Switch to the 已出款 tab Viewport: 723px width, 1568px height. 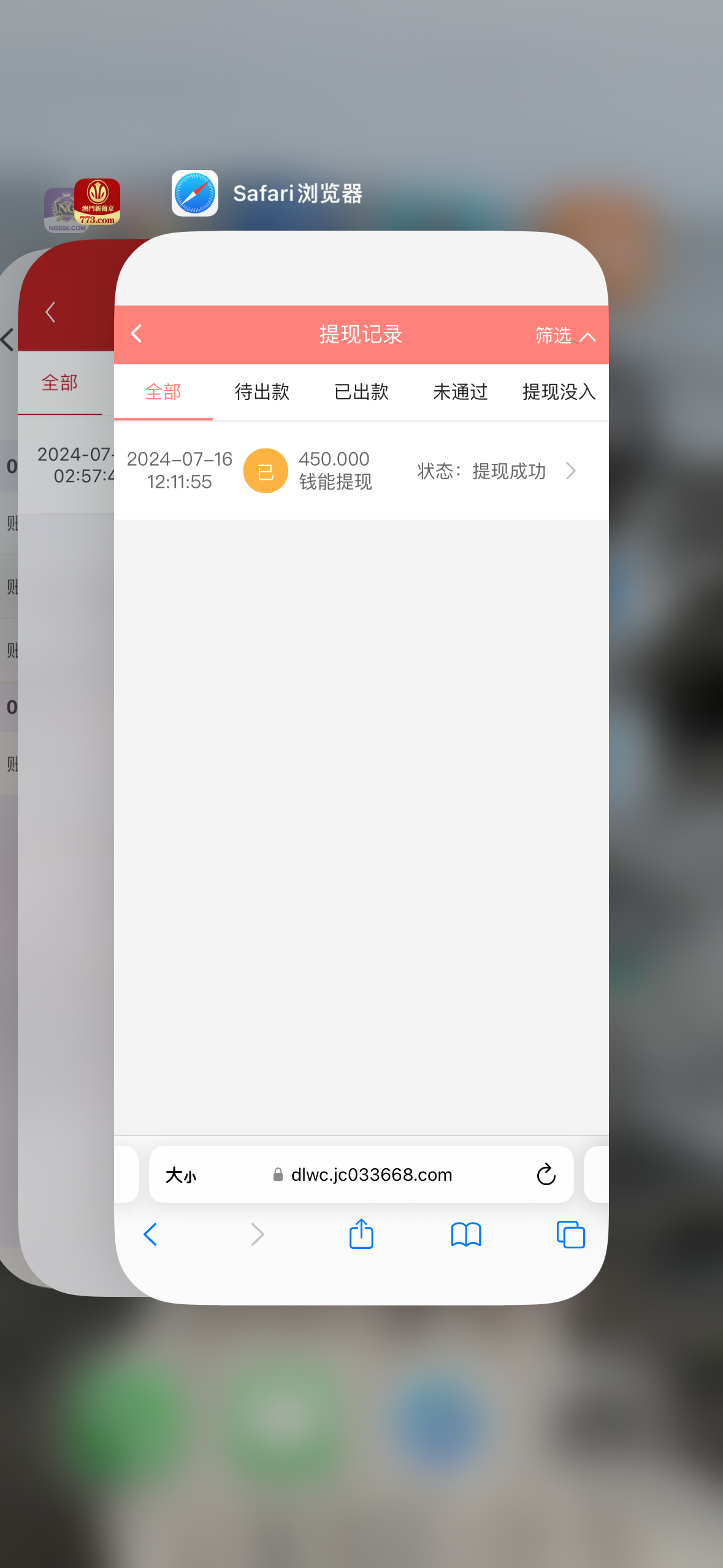(x=361, y=391)
